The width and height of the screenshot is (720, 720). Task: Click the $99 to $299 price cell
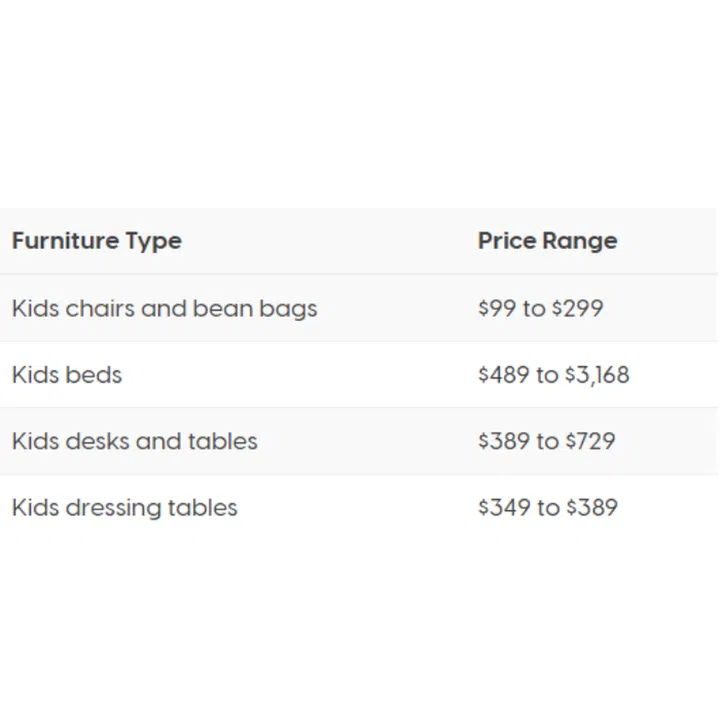(x=540, y=308)
